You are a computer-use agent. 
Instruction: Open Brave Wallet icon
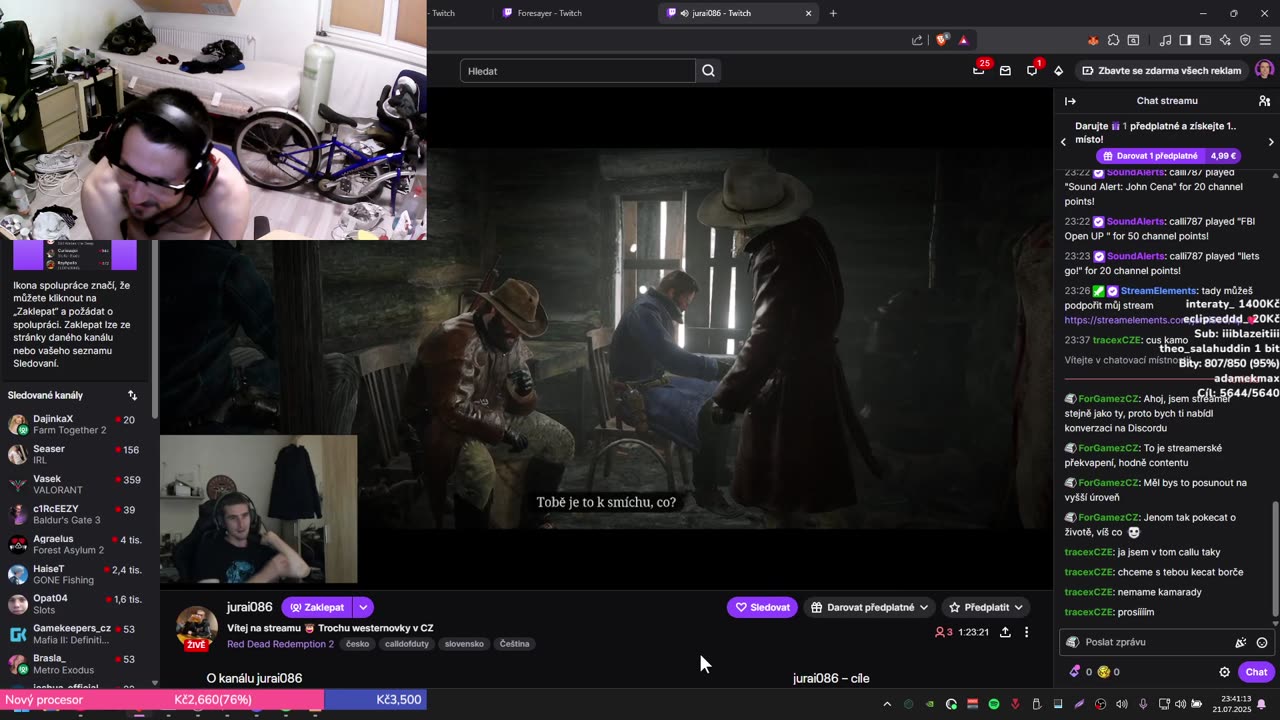1205,40
